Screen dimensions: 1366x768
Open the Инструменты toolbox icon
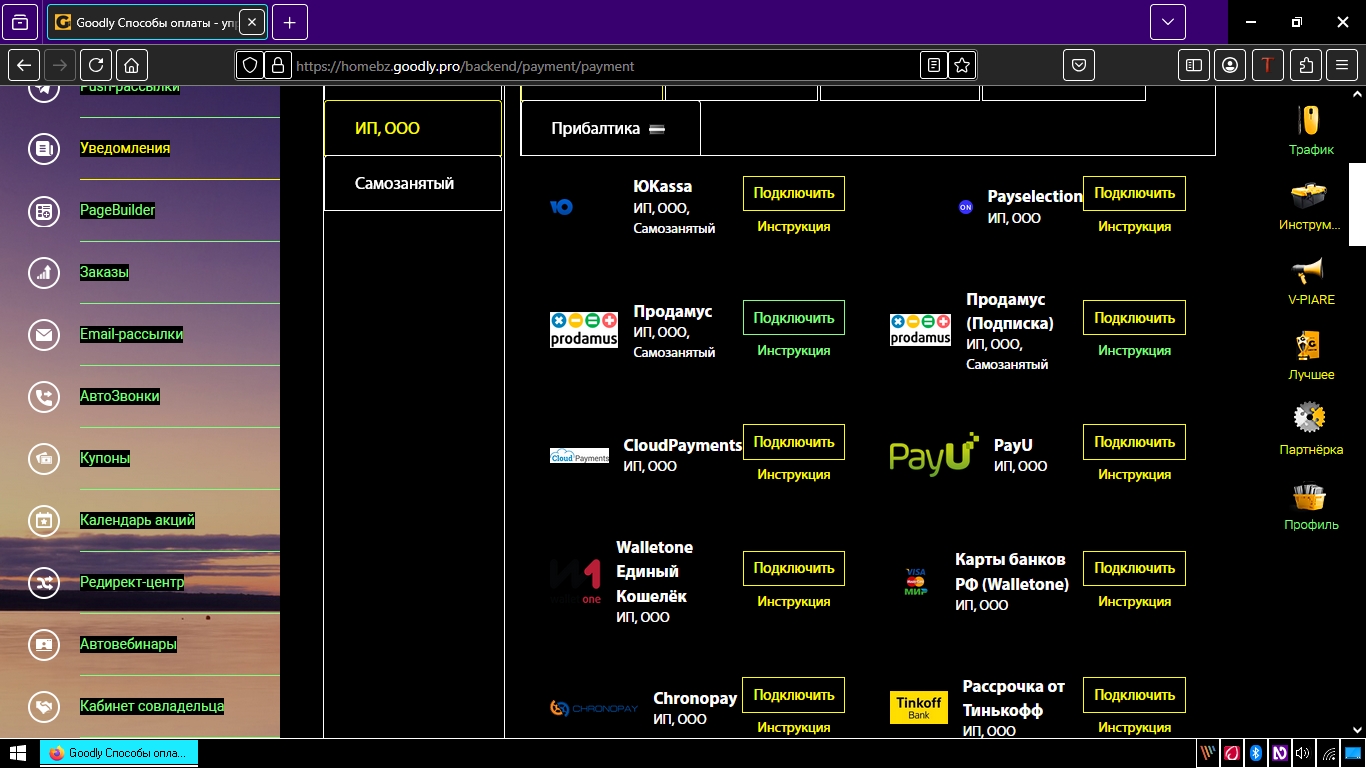(x=1310, y=196)
